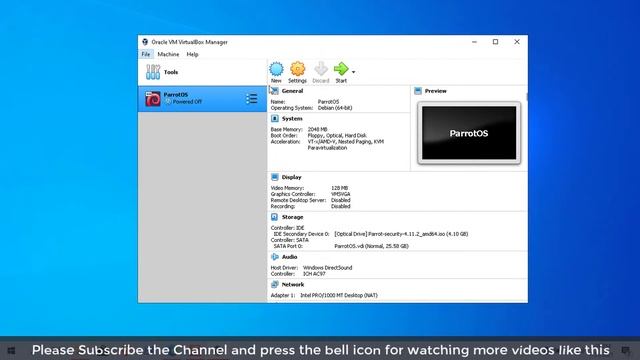Click the Operating System Debian (64-bit) value

pyautogui.click(x=335, y=108)
